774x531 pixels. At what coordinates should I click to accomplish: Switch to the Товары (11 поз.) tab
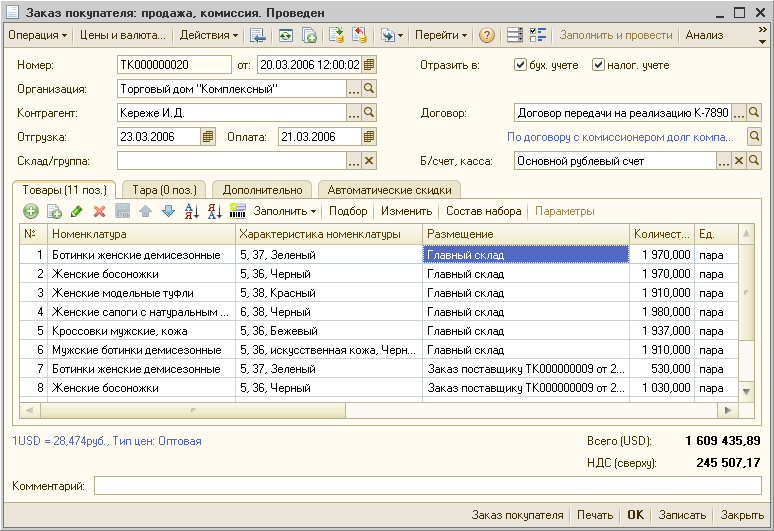pyautogui.click(x=64, y=190)
